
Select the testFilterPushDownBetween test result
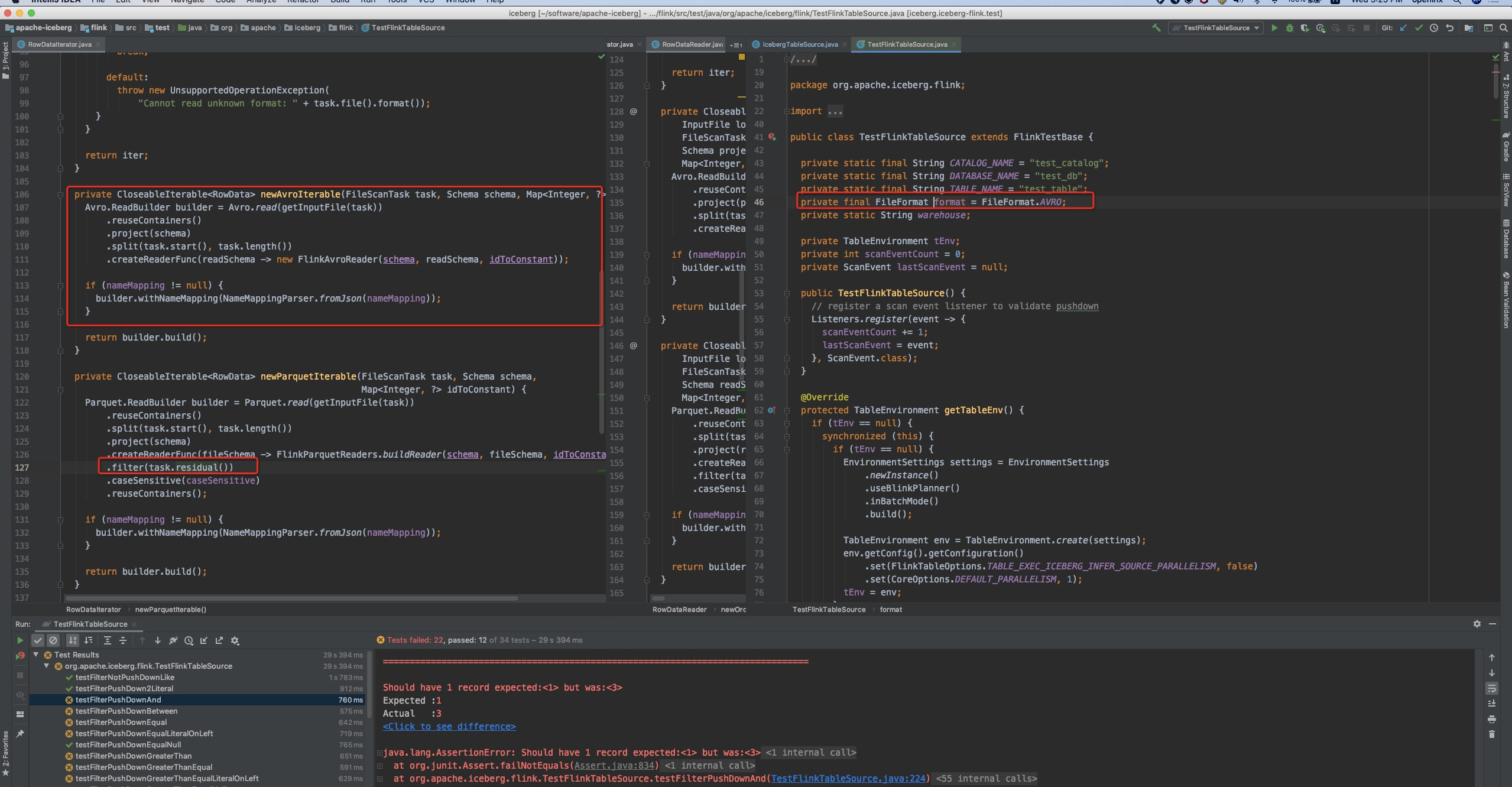(126, 711)
